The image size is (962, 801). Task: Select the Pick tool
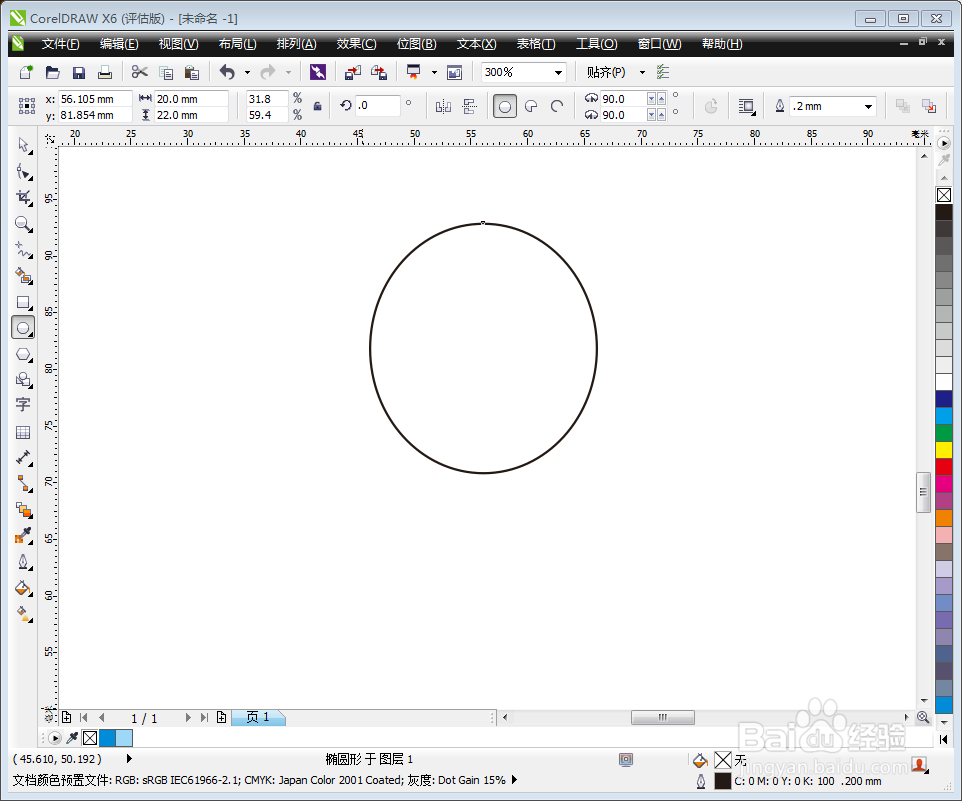pyautogui.click(x=24, y=145)
